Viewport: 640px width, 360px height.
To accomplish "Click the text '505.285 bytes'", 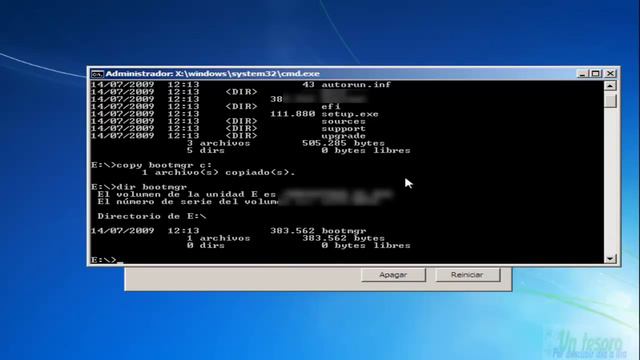I will [343, 143].
